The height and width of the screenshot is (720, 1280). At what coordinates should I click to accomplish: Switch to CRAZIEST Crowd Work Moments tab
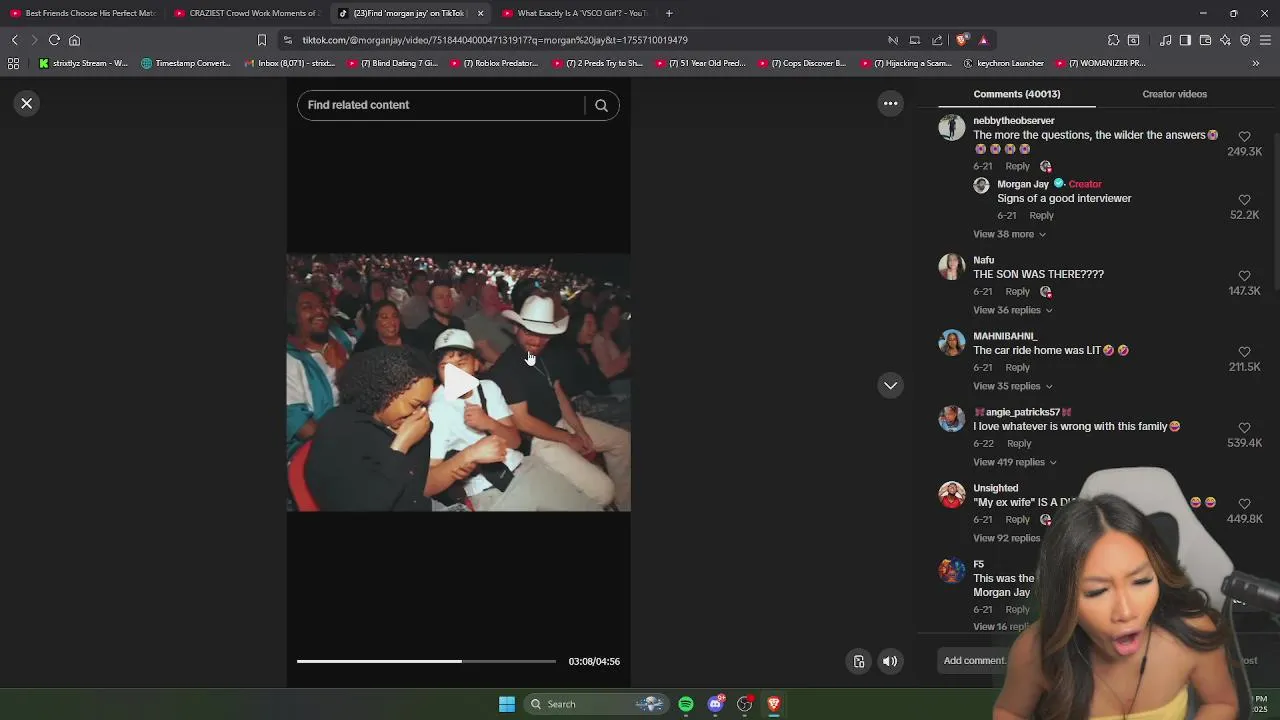(246, 13)
